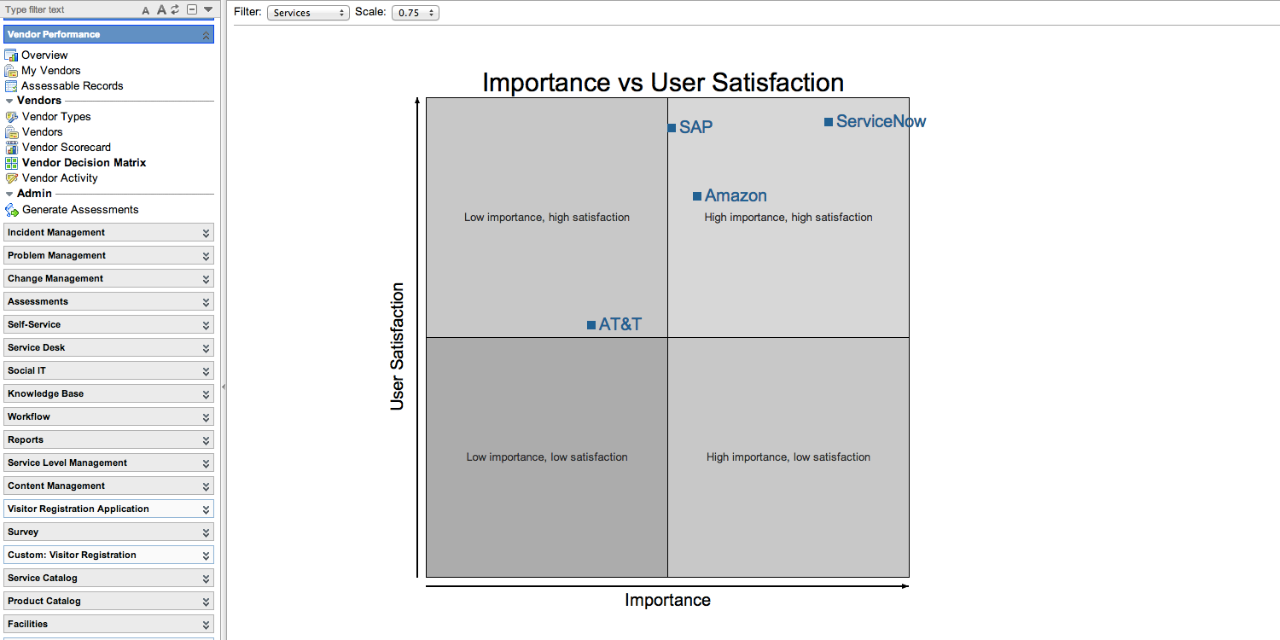The height and width of the screenshot is (640, 1280).
Task: Increase navigator text size with large A
Action: [x=160, y=10]
